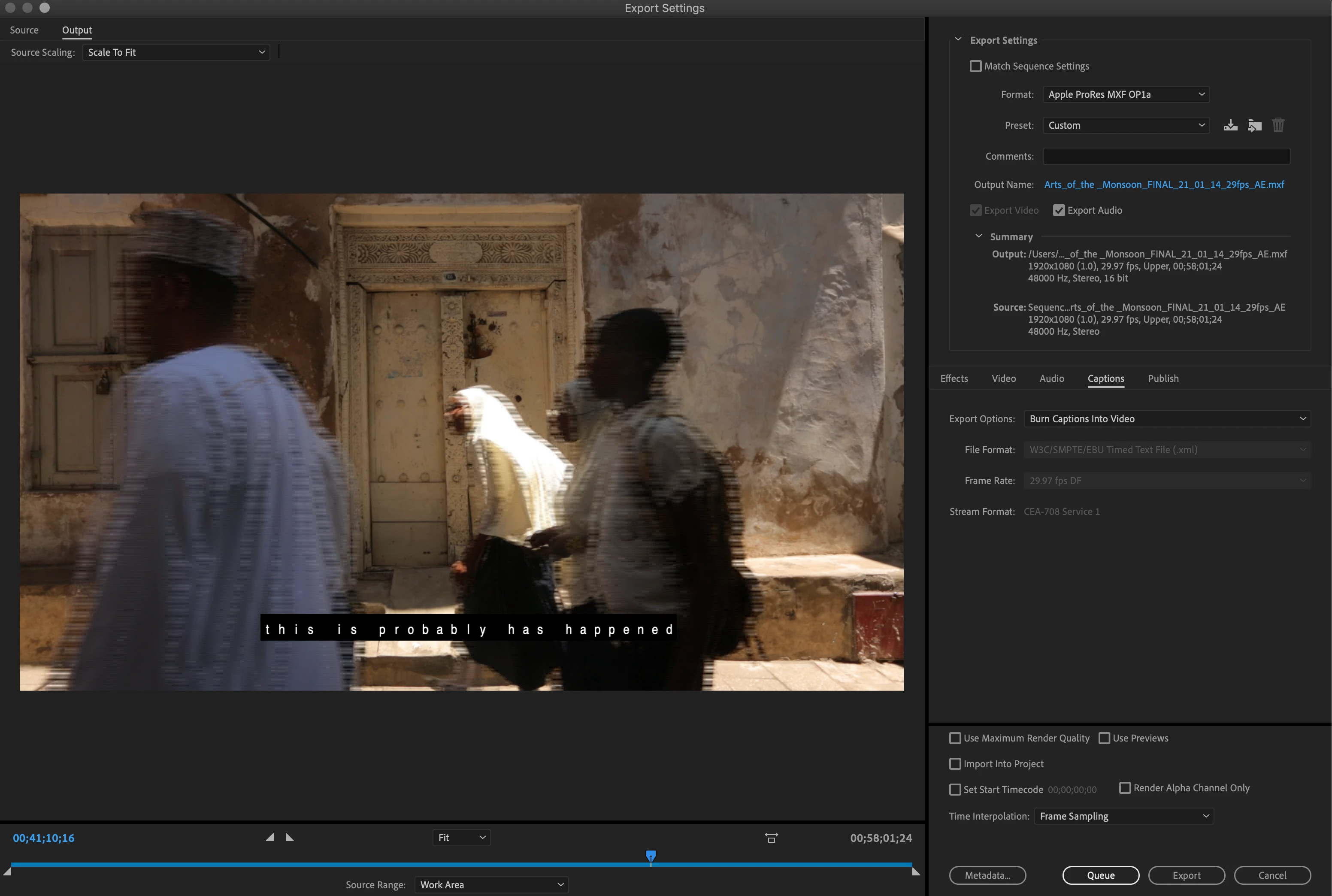The height and width of the screenshot is (896, 1332).
Task: Switch to the Source tab
Action: [24, 30]
